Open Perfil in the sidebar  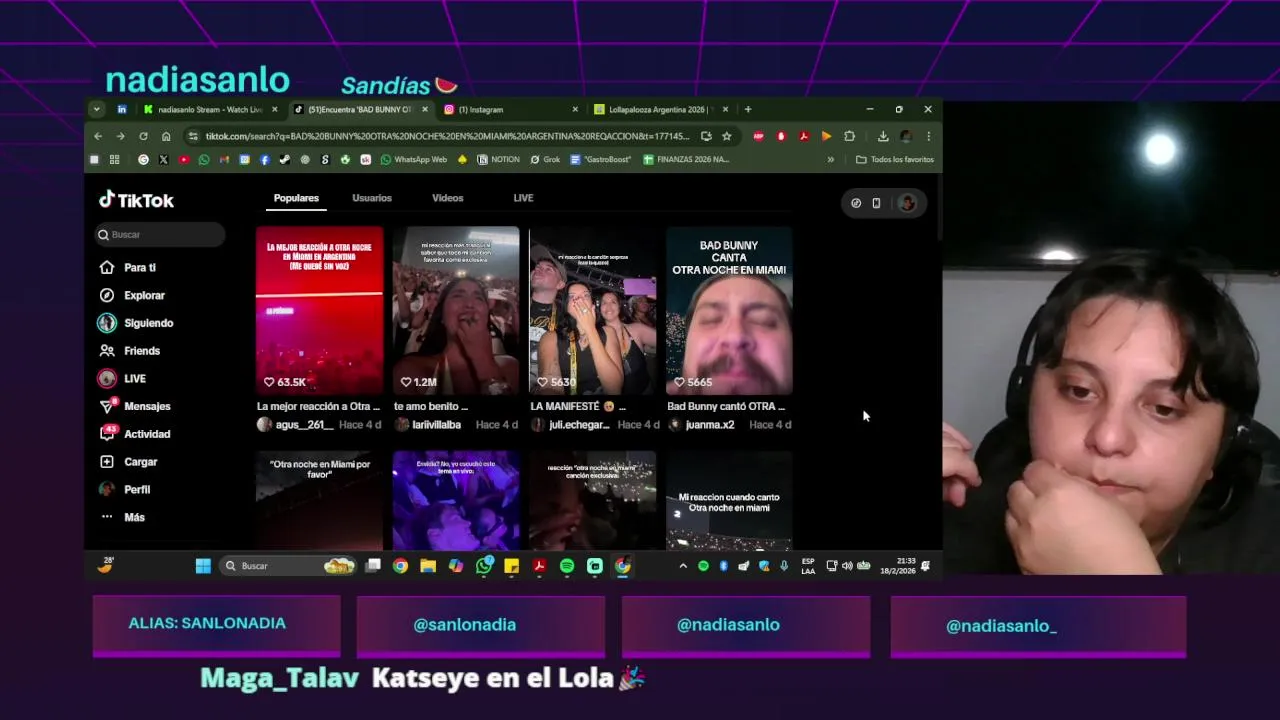124,490
